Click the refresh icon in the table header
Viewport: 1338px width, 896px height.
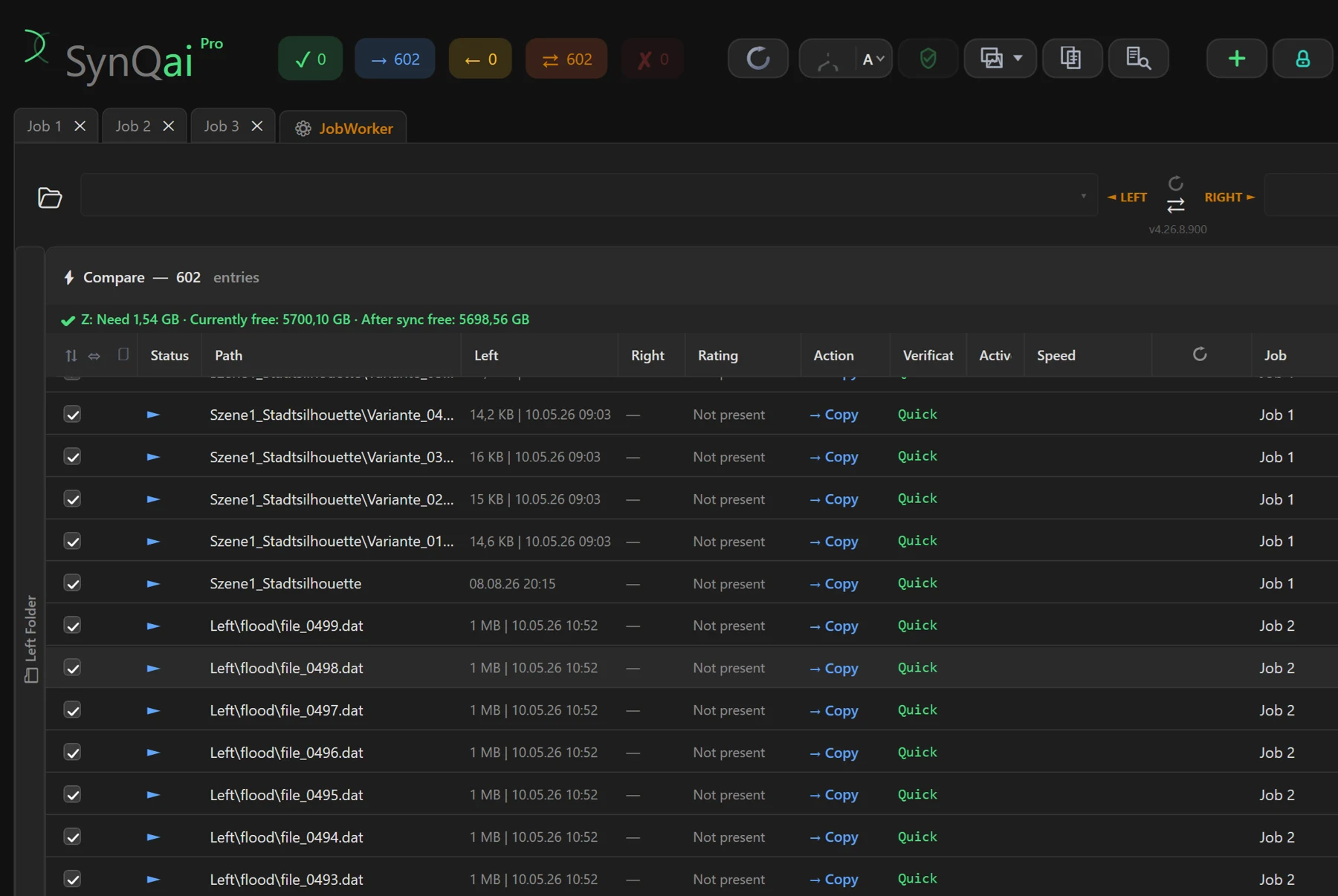point(1200,354)
